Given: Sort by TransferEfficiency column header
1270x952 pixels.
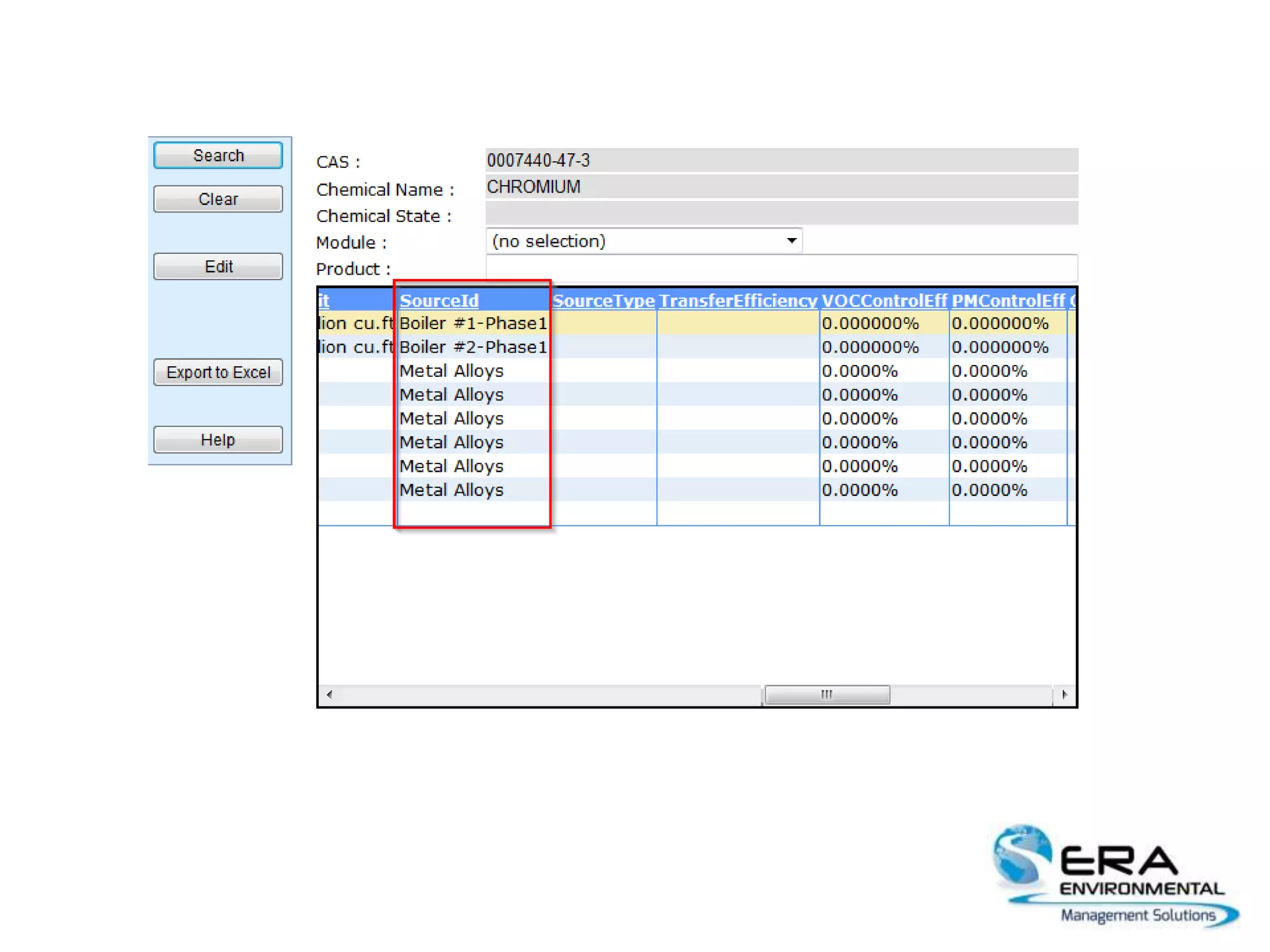Looking at the screenshot, I should [x=737, y=301].
